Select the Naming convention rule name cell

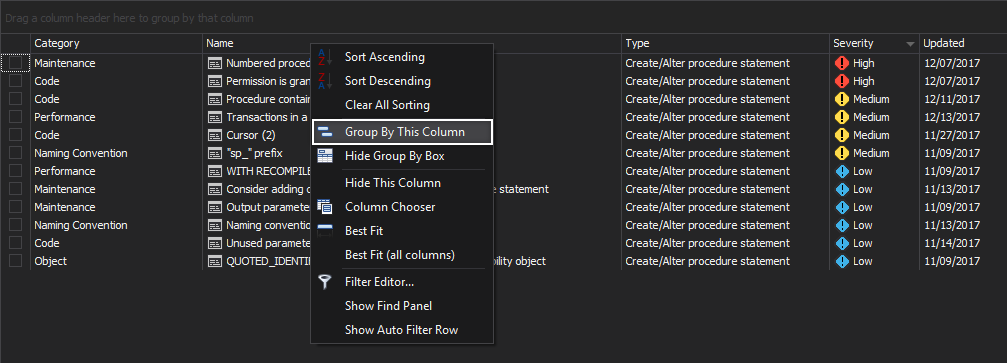coord(268,225)
